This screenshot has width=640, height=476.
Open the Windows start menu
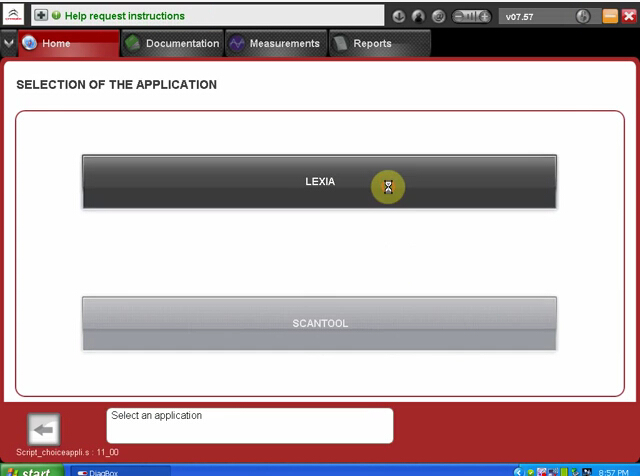(32, 470)
